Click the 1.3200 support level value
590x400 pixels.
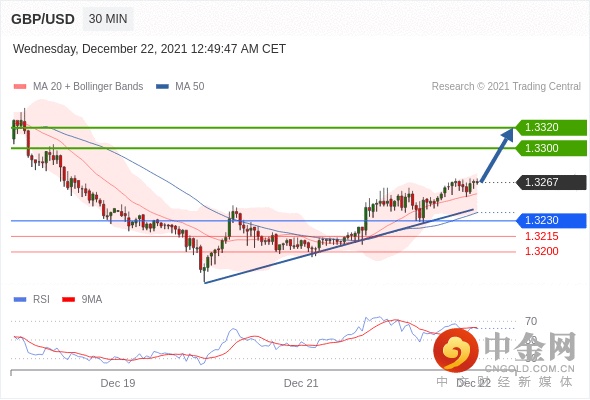point(541,251)
